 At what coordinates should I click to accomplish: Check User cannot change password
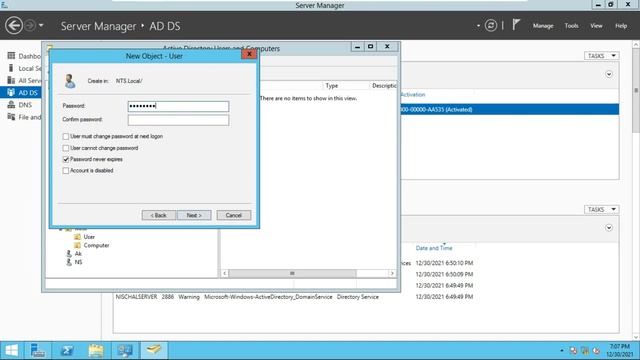point(66,148)
